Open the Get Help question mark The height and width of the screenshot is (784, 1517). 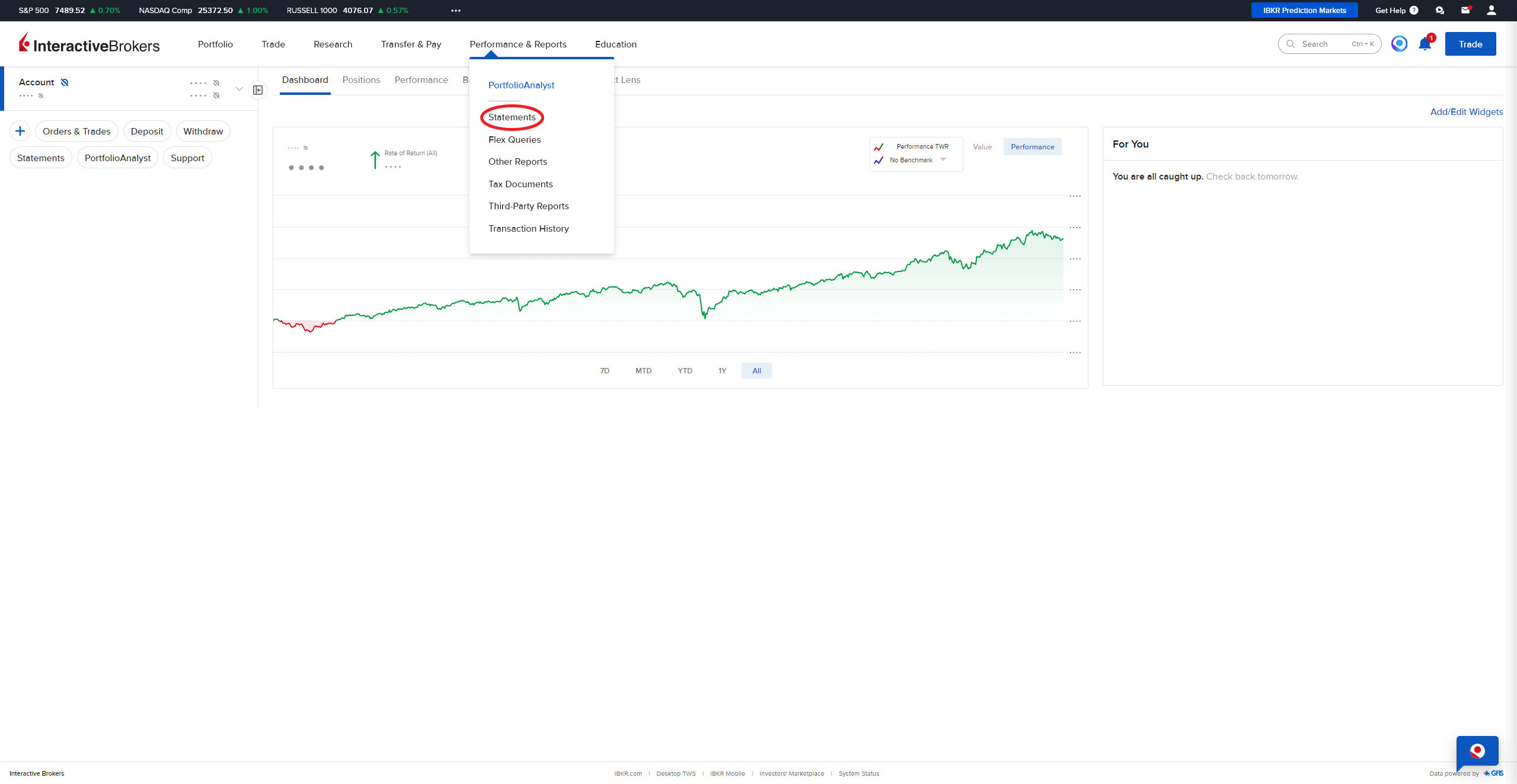click(x=1414, y=10)
